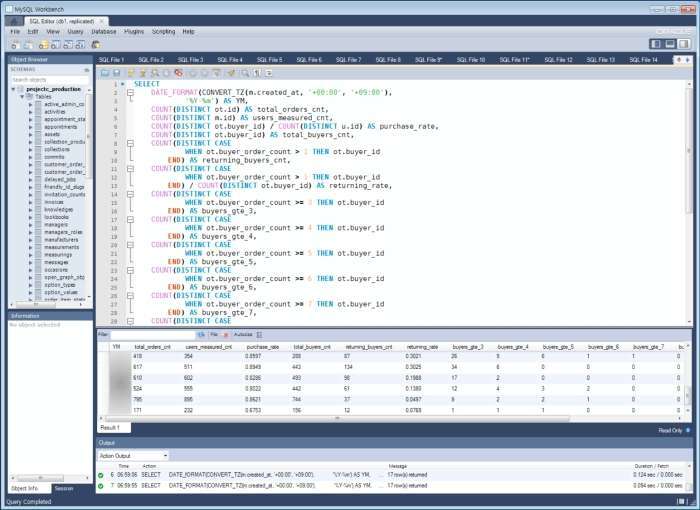
Task: Click the Save script icon in editor toolbar
Action: click(117, 73)
